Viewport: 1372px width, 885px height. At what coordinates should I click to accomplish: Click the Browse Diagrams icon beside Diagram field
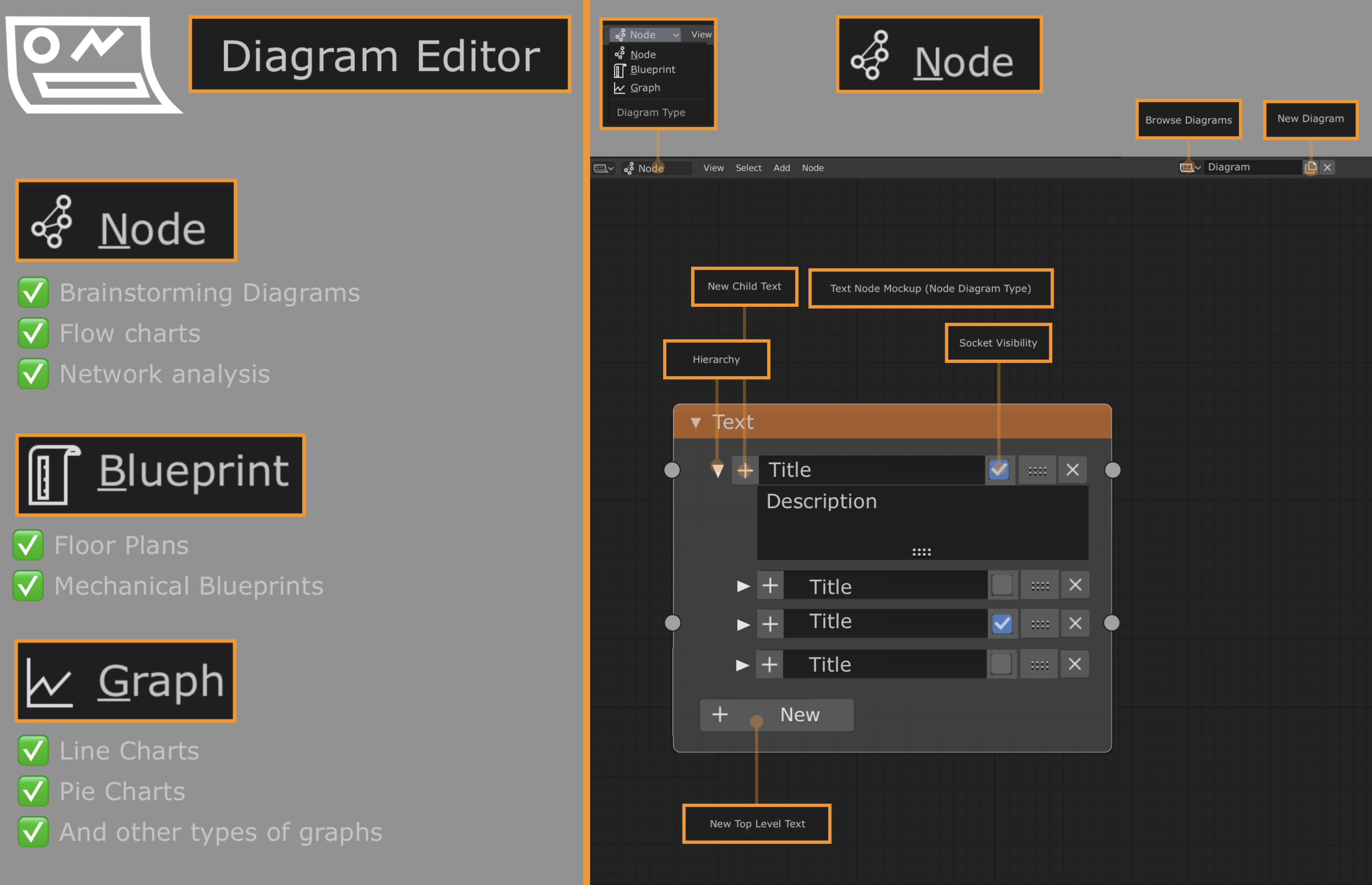(x=1189, y=167)
